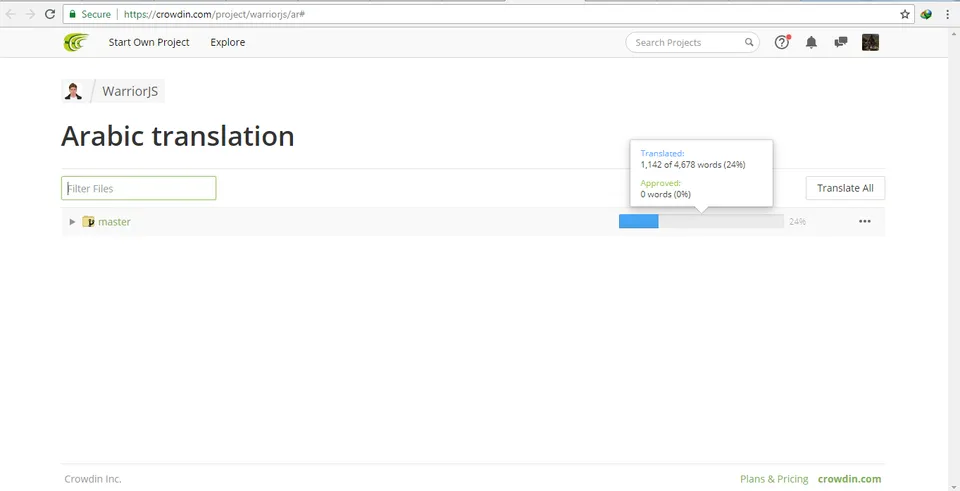Click the browser extension globe icon
Image resolution: width=960 pixels, height=491 pixels.
(926, 14)
